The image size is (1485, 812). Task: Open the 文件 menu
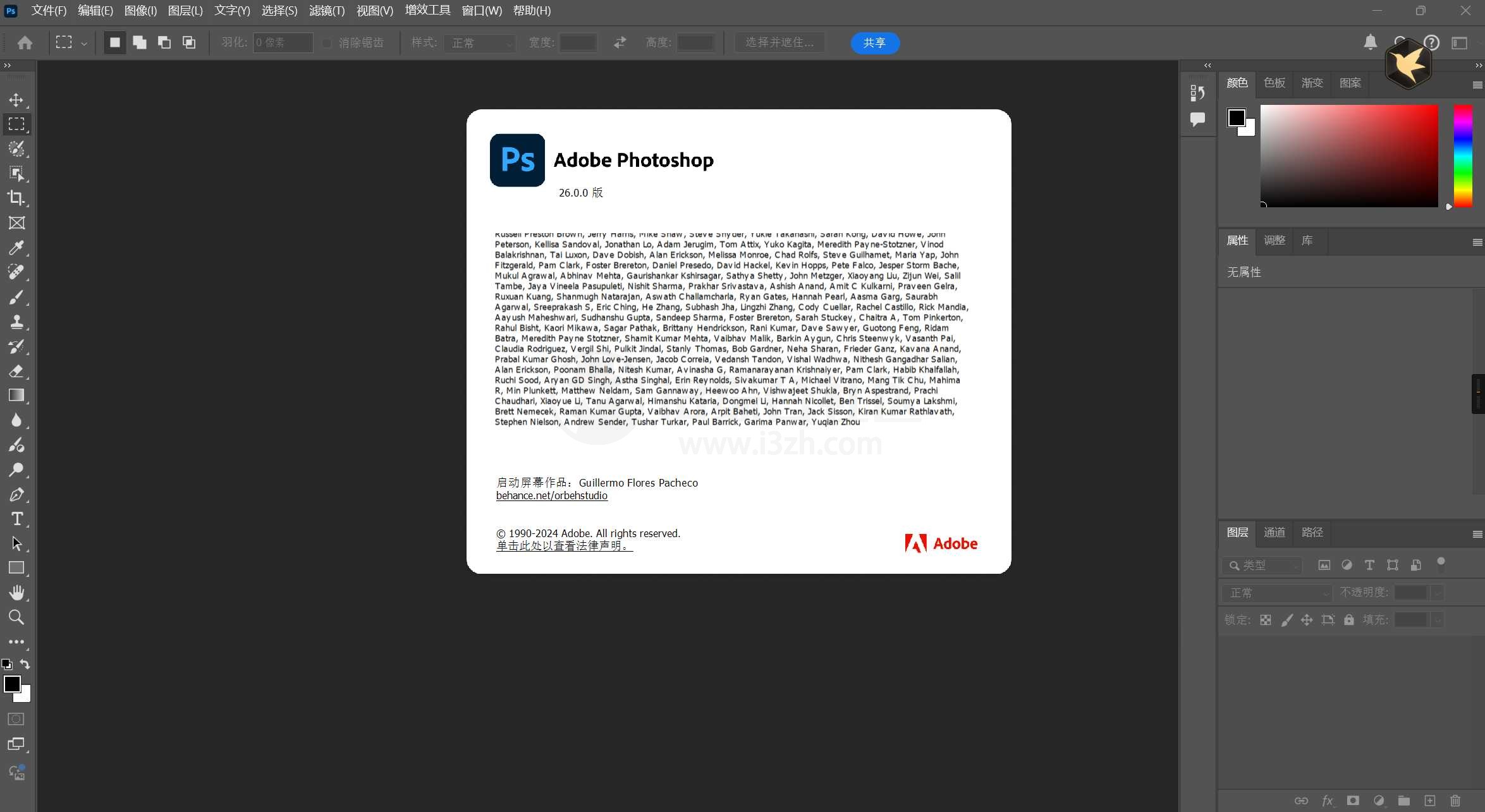coord(46,11)
